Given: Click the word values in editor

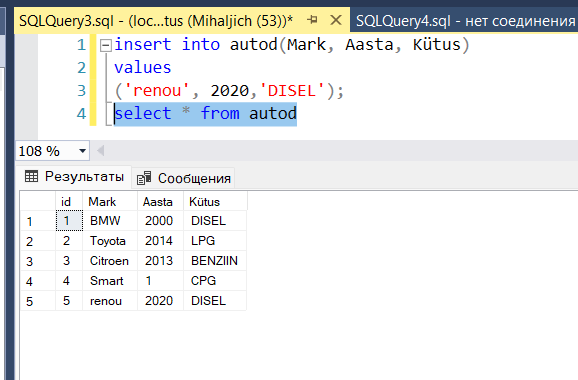Looking at the screenshot, I should pos(143,68).
